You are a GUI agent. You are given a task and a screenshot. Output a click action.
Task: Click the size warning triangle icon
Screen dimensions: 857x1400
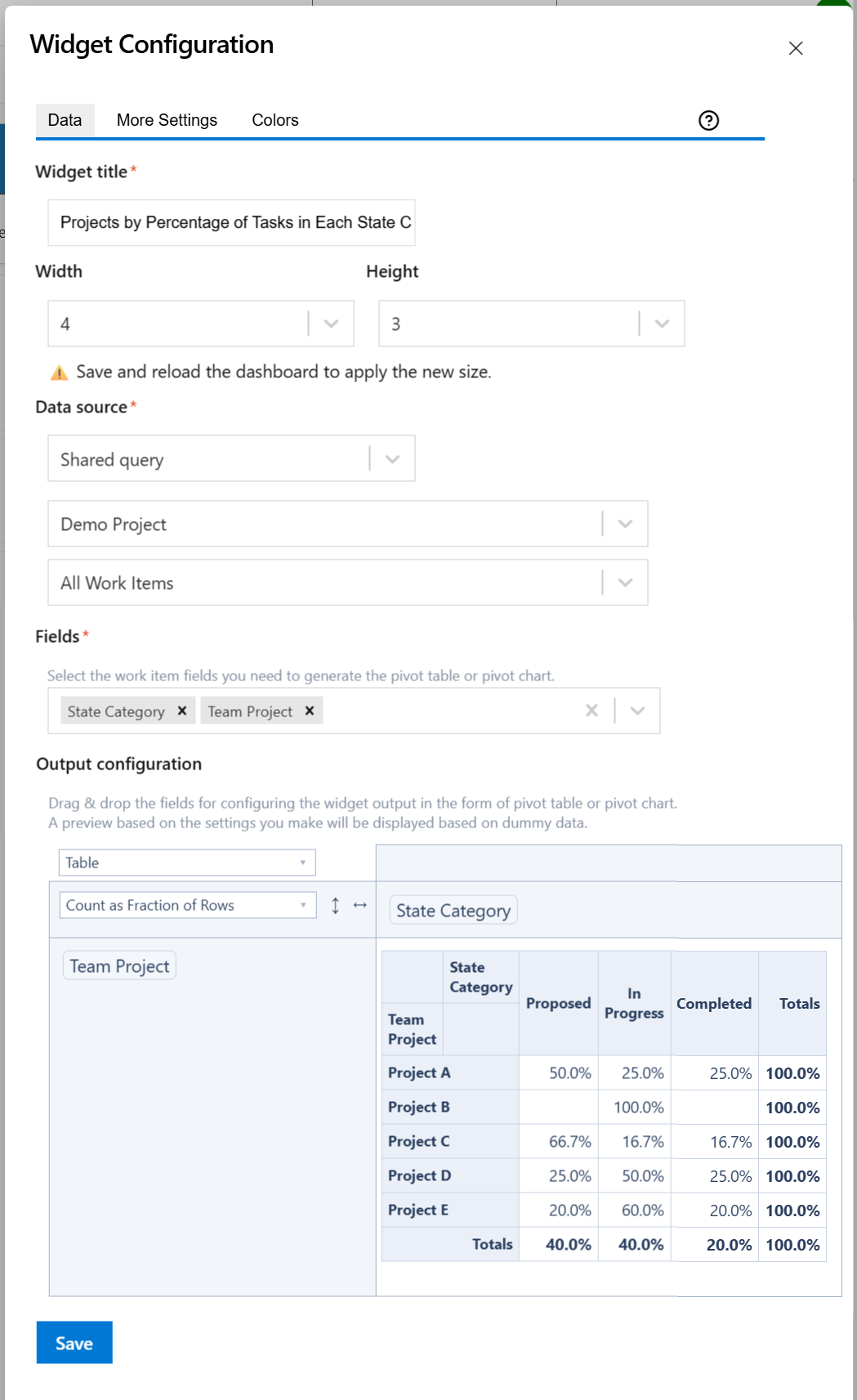tap(60, 372)
